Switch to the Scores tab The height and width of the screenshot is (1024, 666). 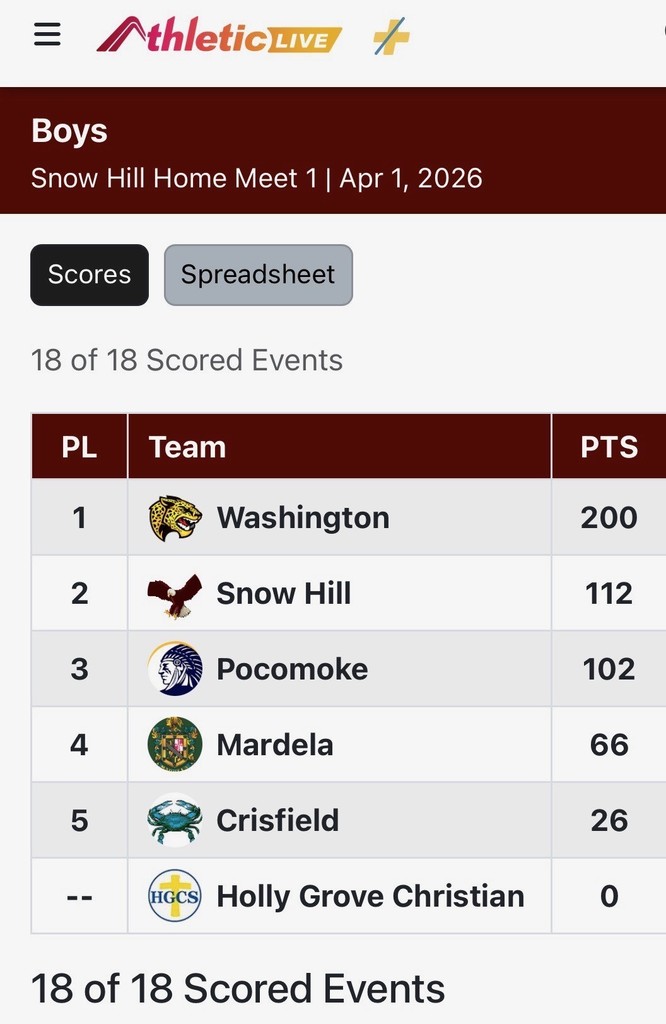(x=90, y=275)
